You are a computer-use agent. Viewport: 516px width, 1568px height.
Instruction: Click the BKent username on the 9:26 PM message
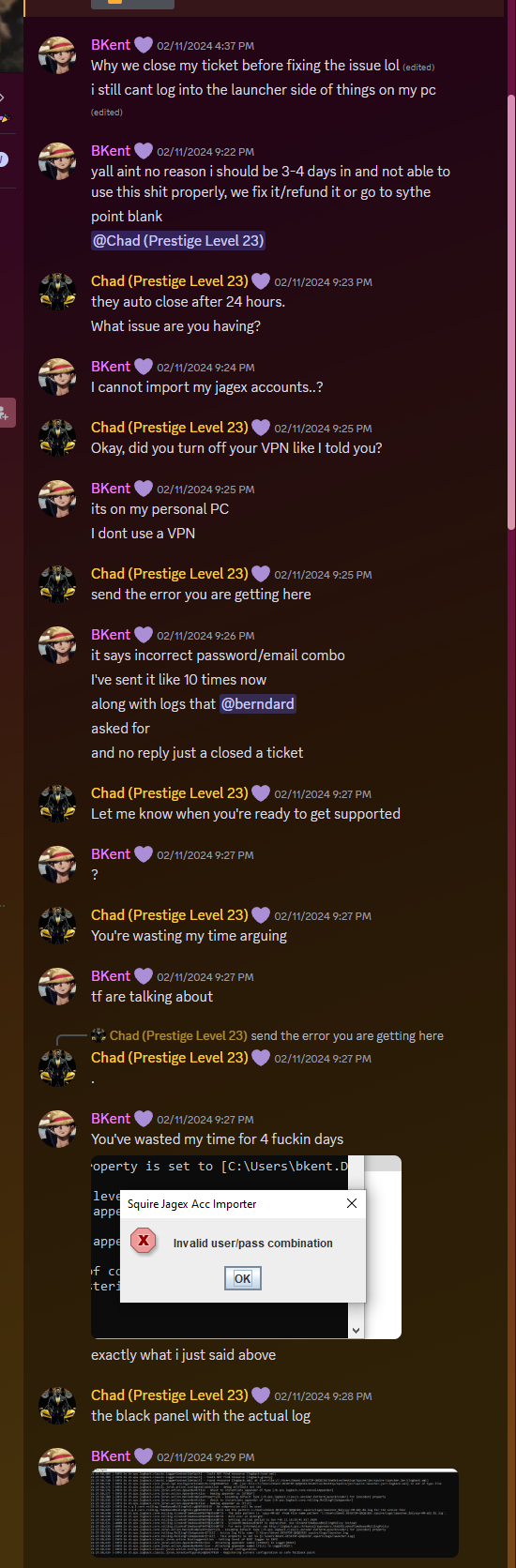pyautogui.click(x=111, y=635)
